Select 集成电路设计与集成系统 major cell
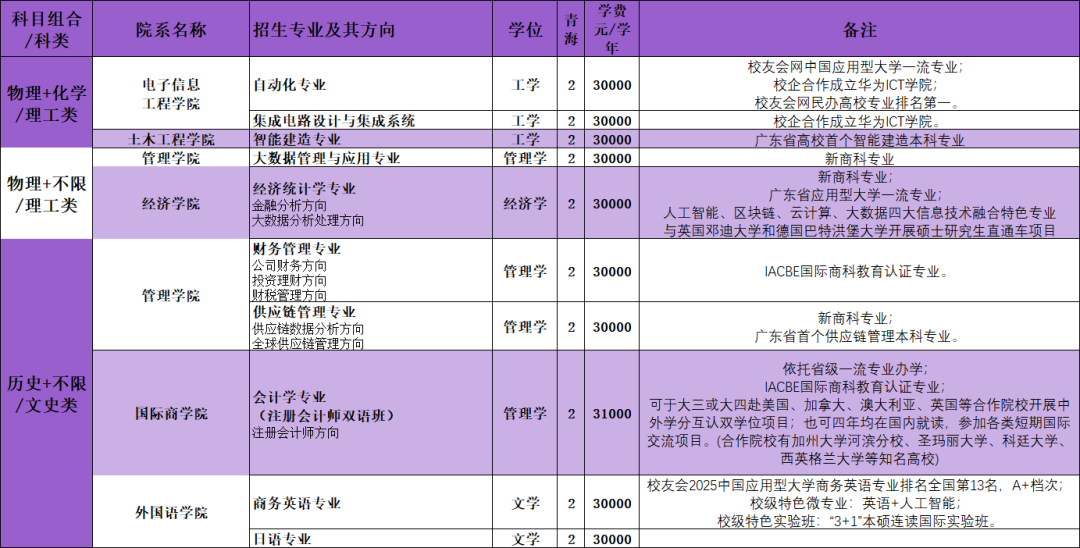This screenshot has height=548, width=1080. coord(371,120)
